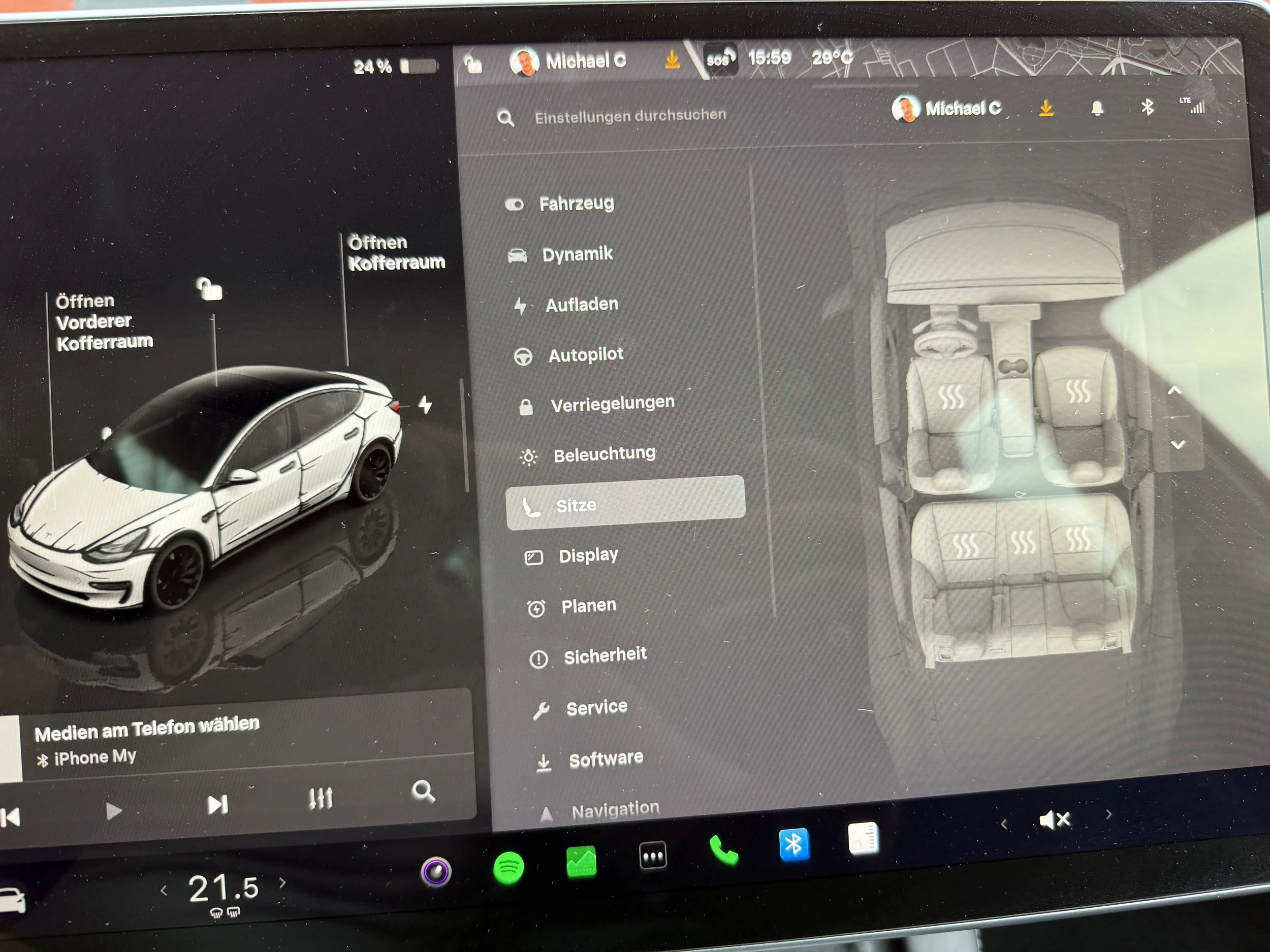The height and width of the screenshot is (952, 1270).
Task: Open the blue Bluetooth app icon
Action: (x=794, y=845)
